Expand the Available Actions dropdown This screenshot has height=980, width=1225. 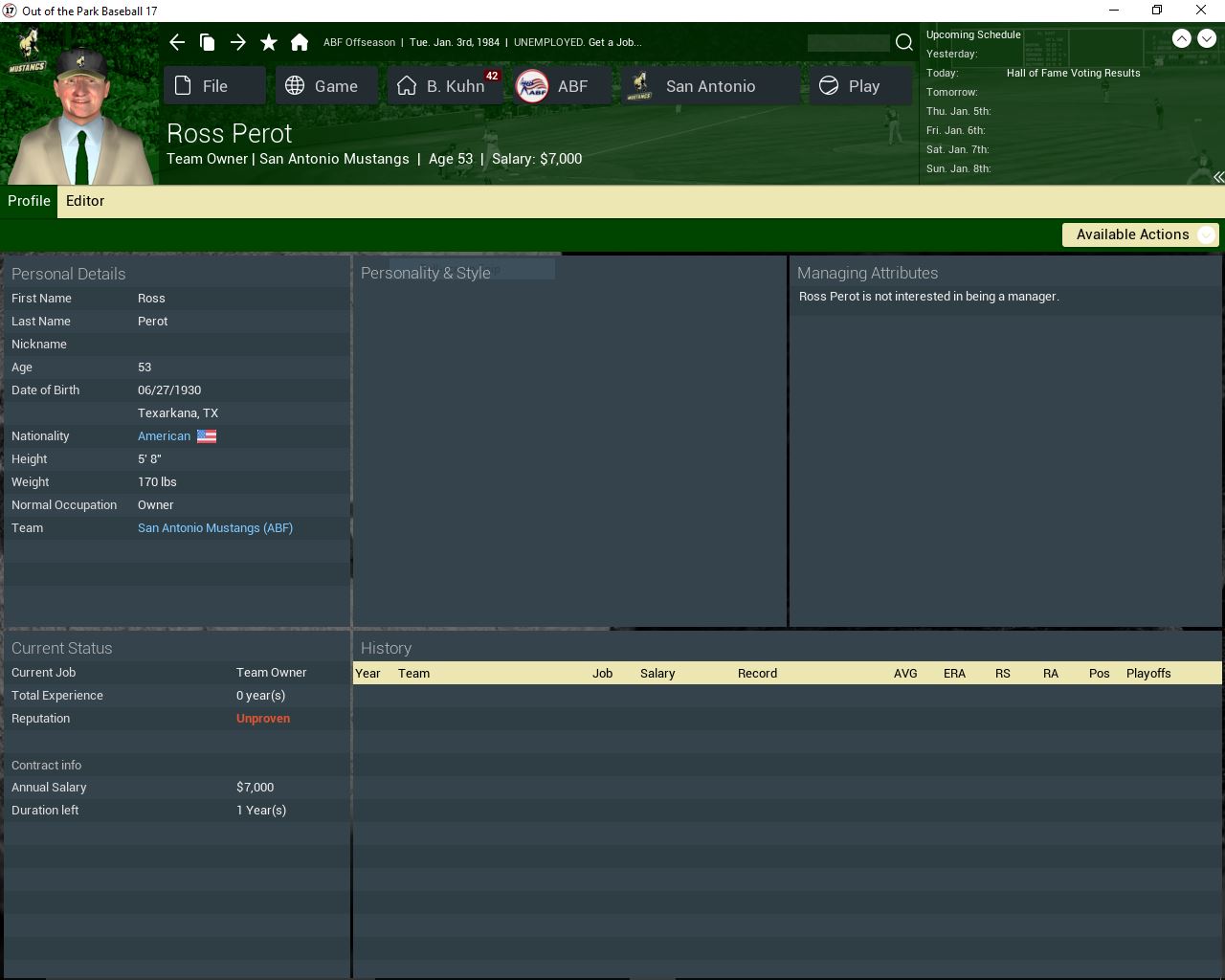pos(1140,234)
